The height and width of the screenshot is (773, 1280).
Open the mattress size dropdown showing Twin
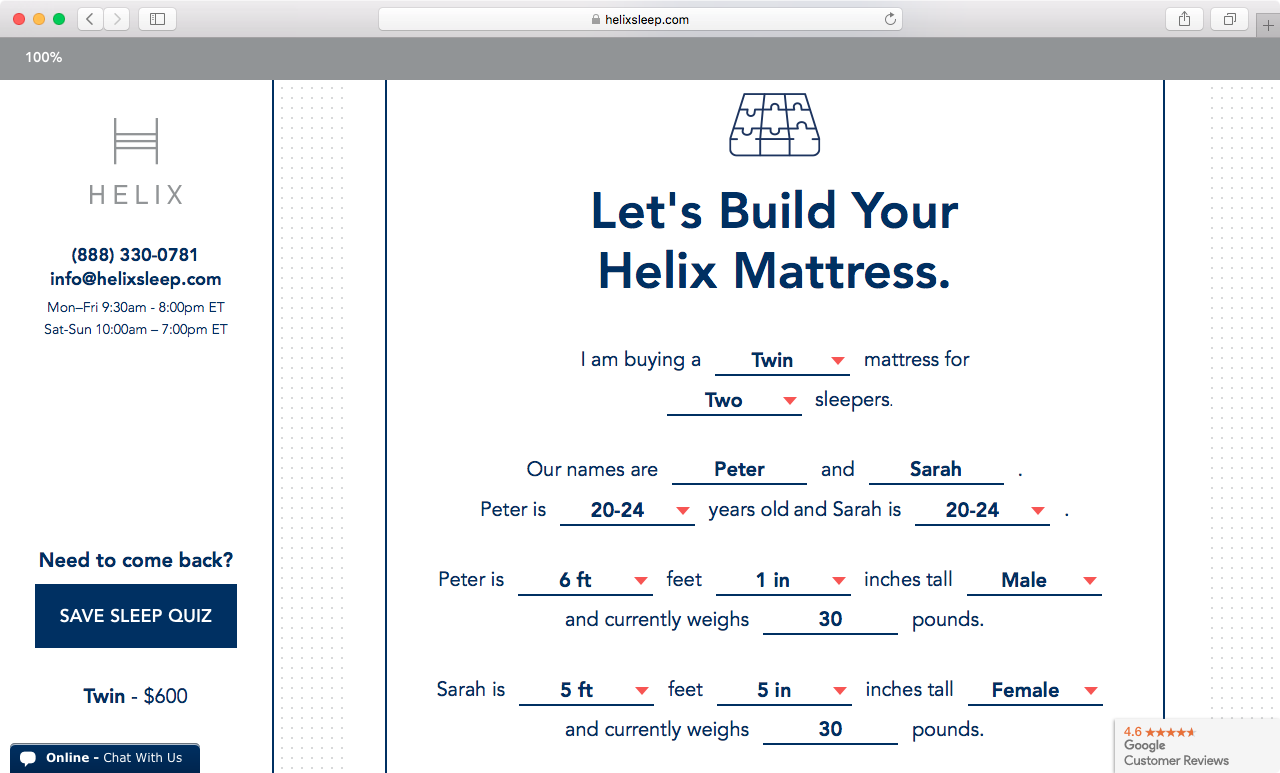(x=782, y=361)
